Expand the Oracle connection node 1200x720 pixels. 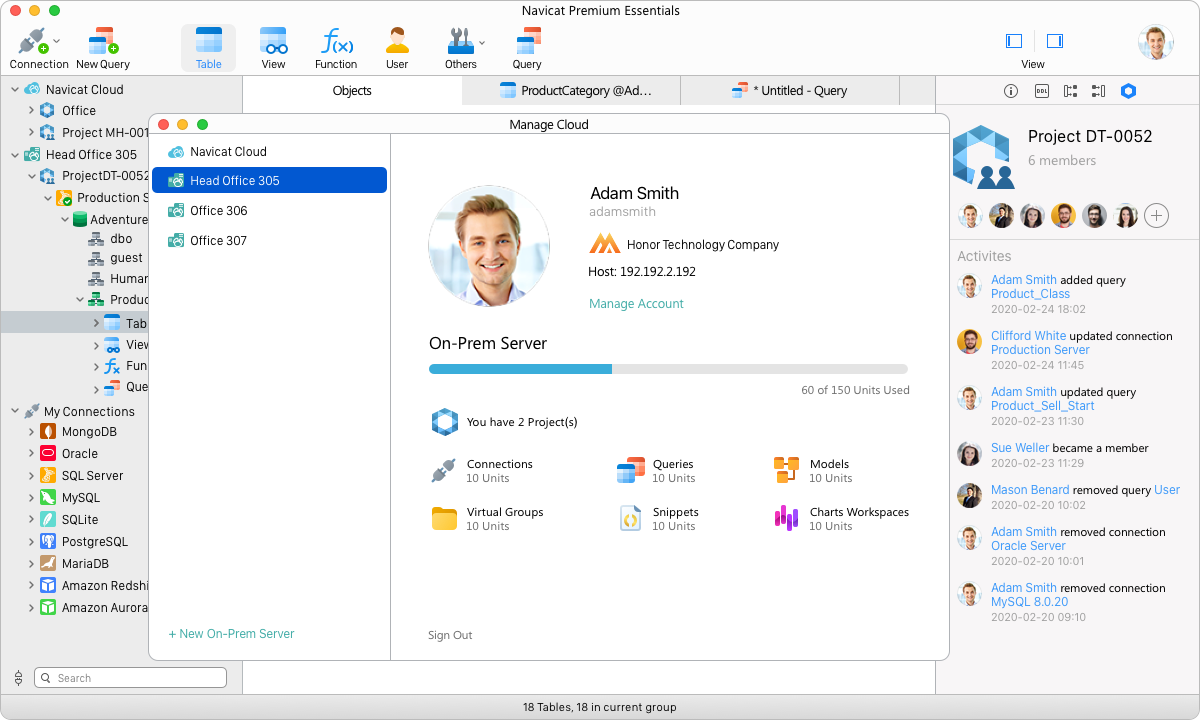click(31, 454)
